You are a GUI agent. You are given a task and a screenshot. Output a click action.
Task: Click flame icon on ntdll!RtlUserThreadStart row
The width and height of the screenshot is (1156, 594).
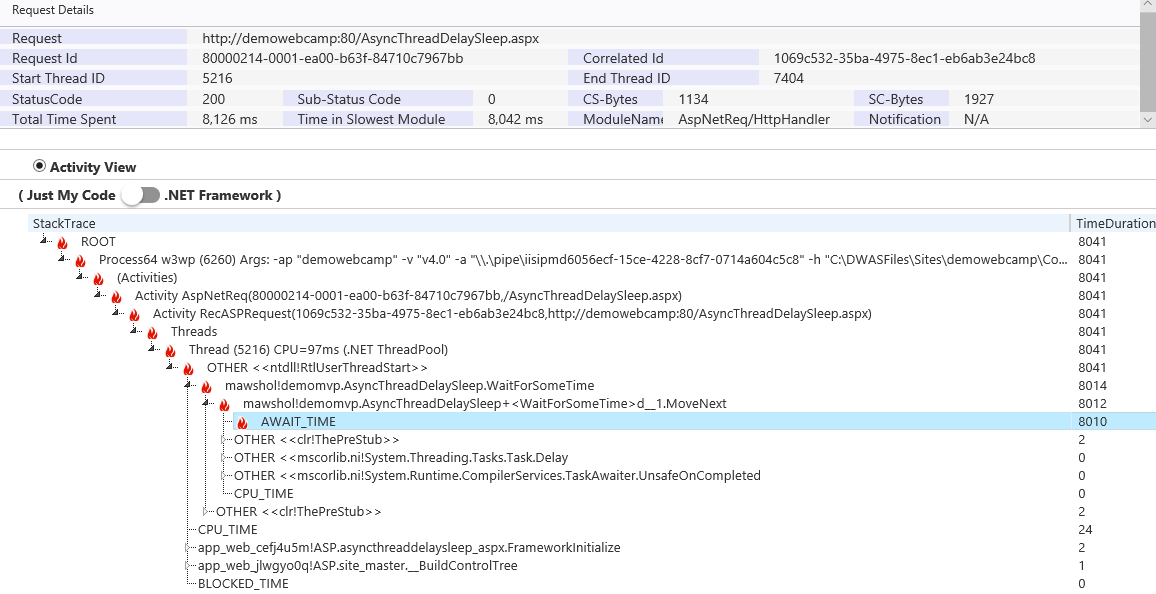pos(189,368)
